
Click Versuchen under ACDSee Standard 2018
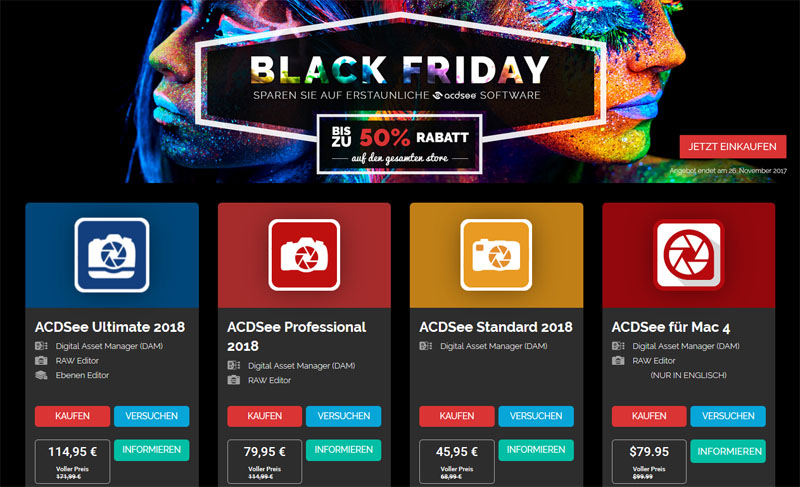click(x=536, y=416)
